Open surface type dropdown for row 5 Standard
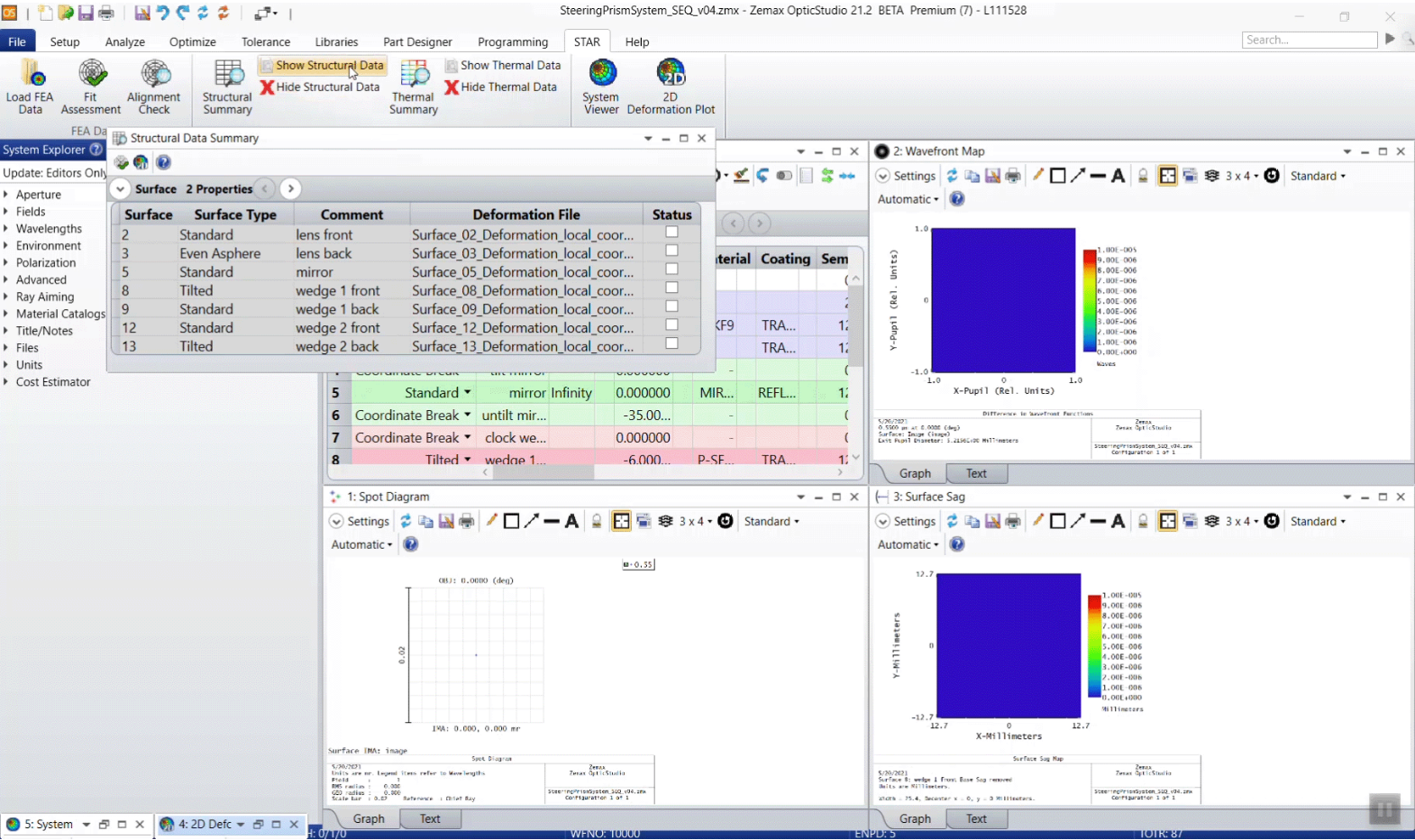1415x840 pixels. tap(467, 393)
